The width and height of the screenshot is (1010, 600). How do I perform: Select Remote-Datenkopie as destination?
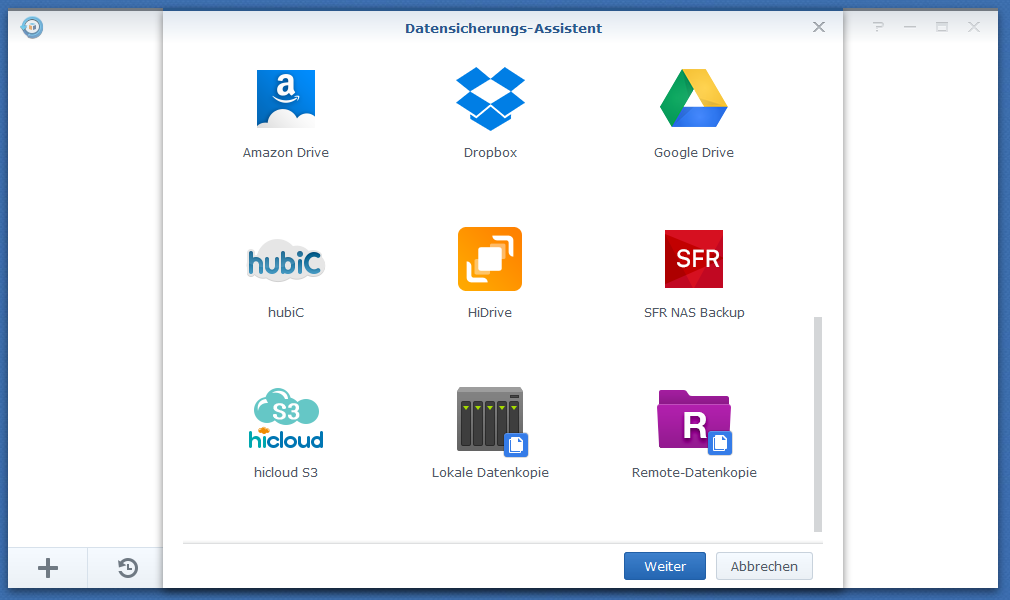[x=694, y=418]
